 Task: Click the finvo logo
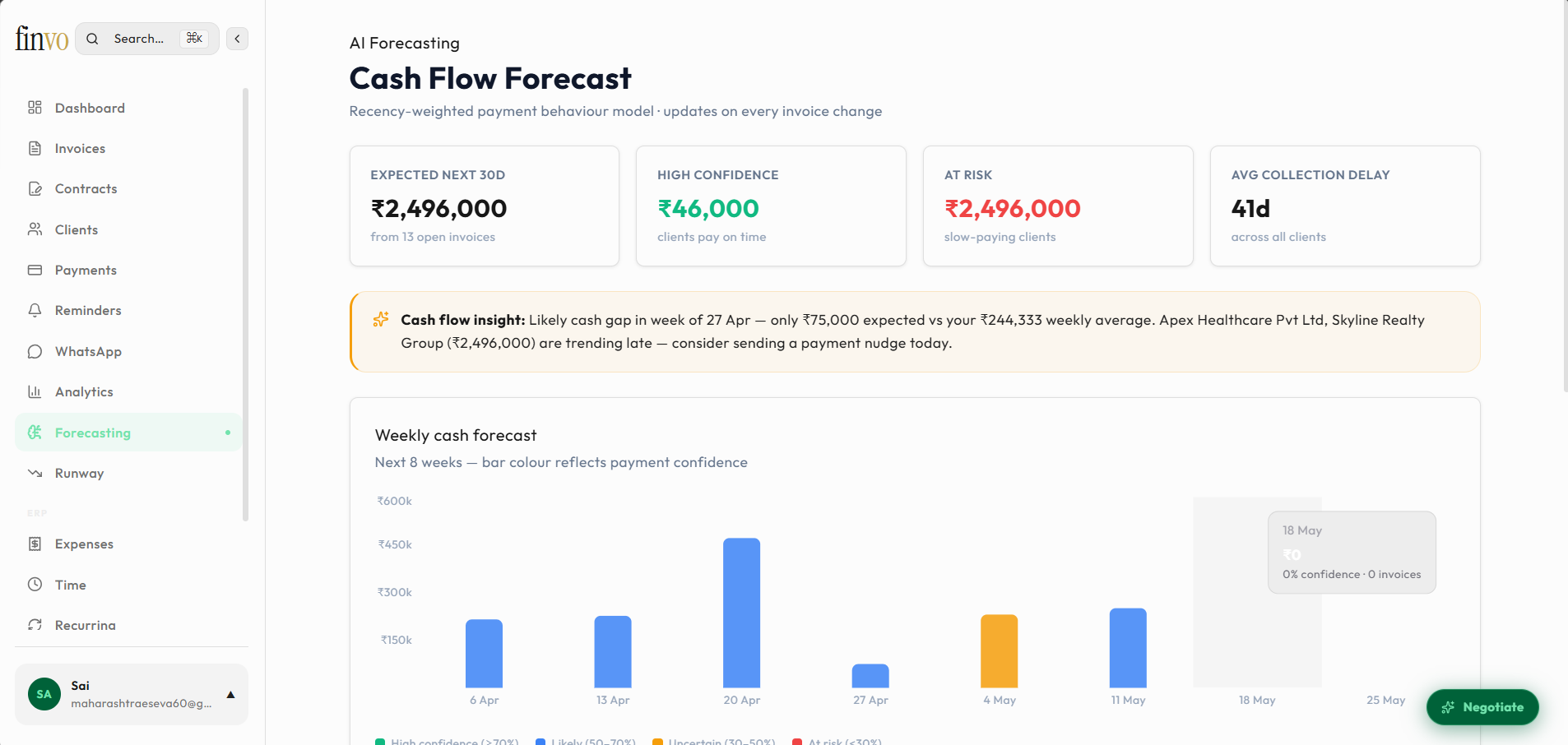(41, 38)
